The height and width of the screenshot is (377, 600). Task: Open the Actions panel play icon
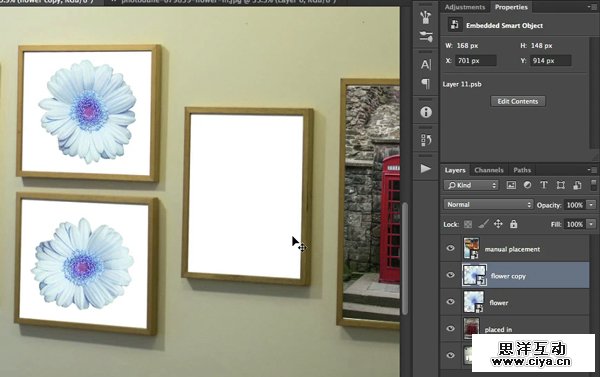point(426,168)
